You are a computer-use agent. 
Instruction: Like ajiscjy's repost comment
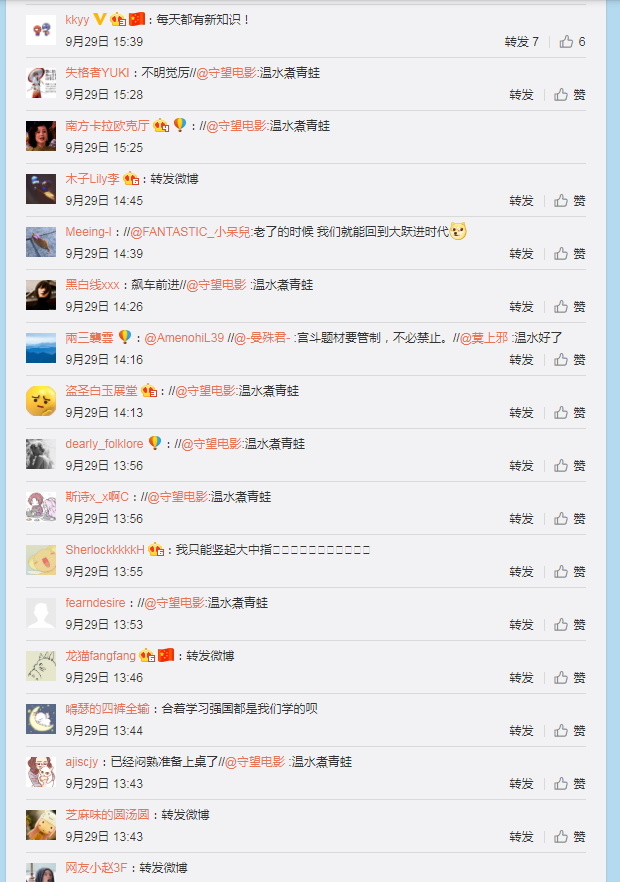pos(569,784)
